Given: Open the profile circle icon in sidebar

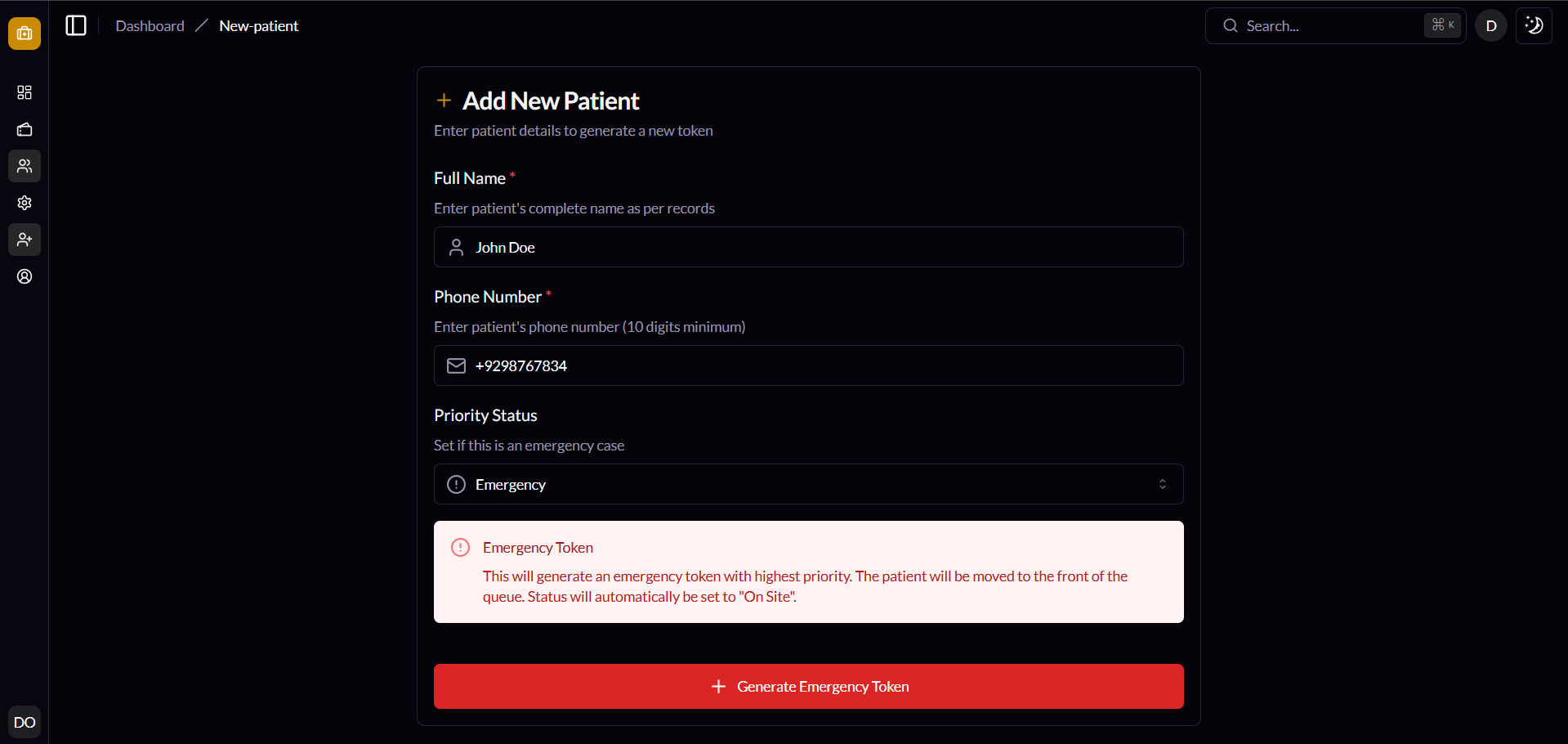Looking at the screenshot, I should (25, 276).
